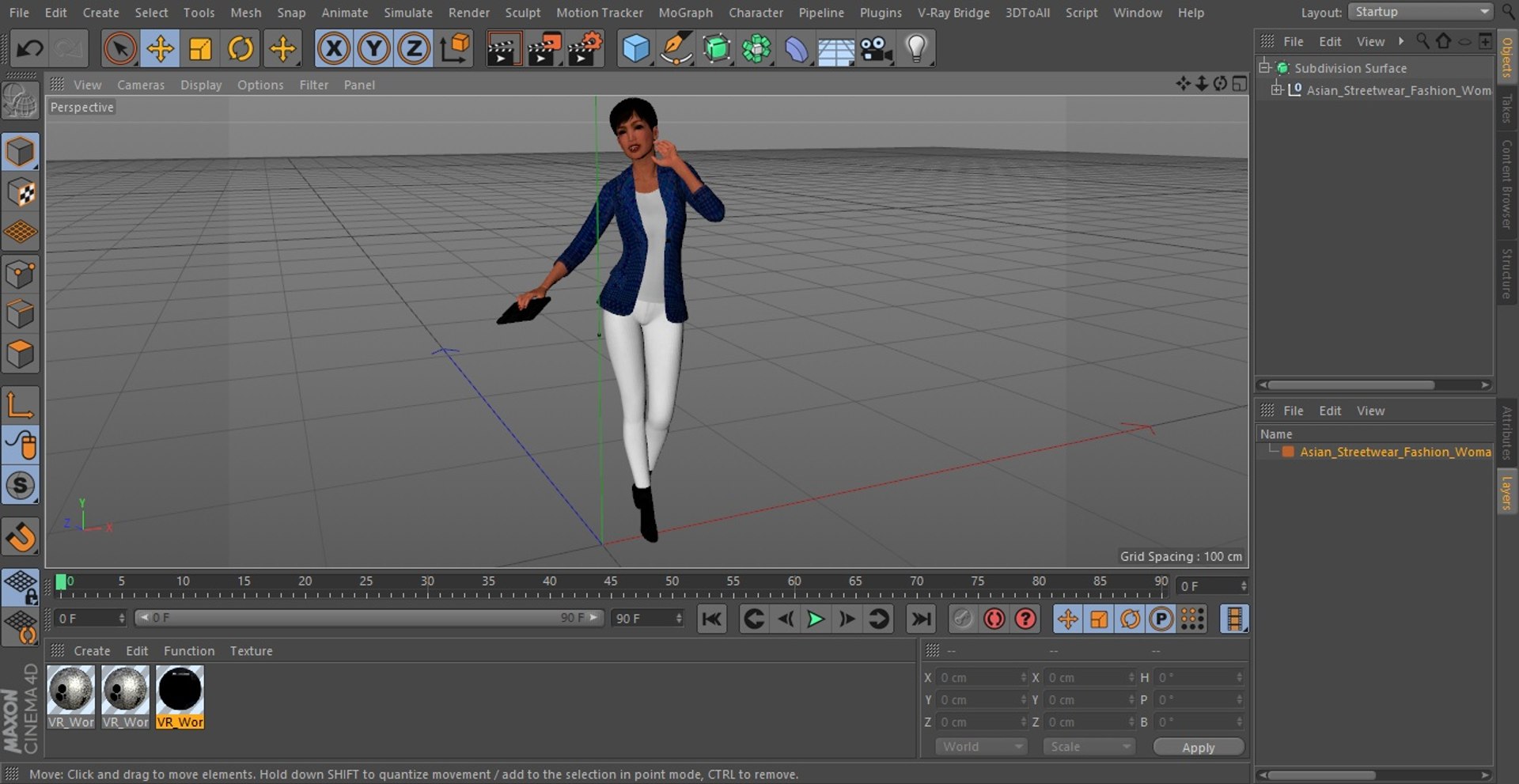This screenshot has height=784, width=1519.
Task: Toggle Z axis lock
Action: click(x=414, y=49)
